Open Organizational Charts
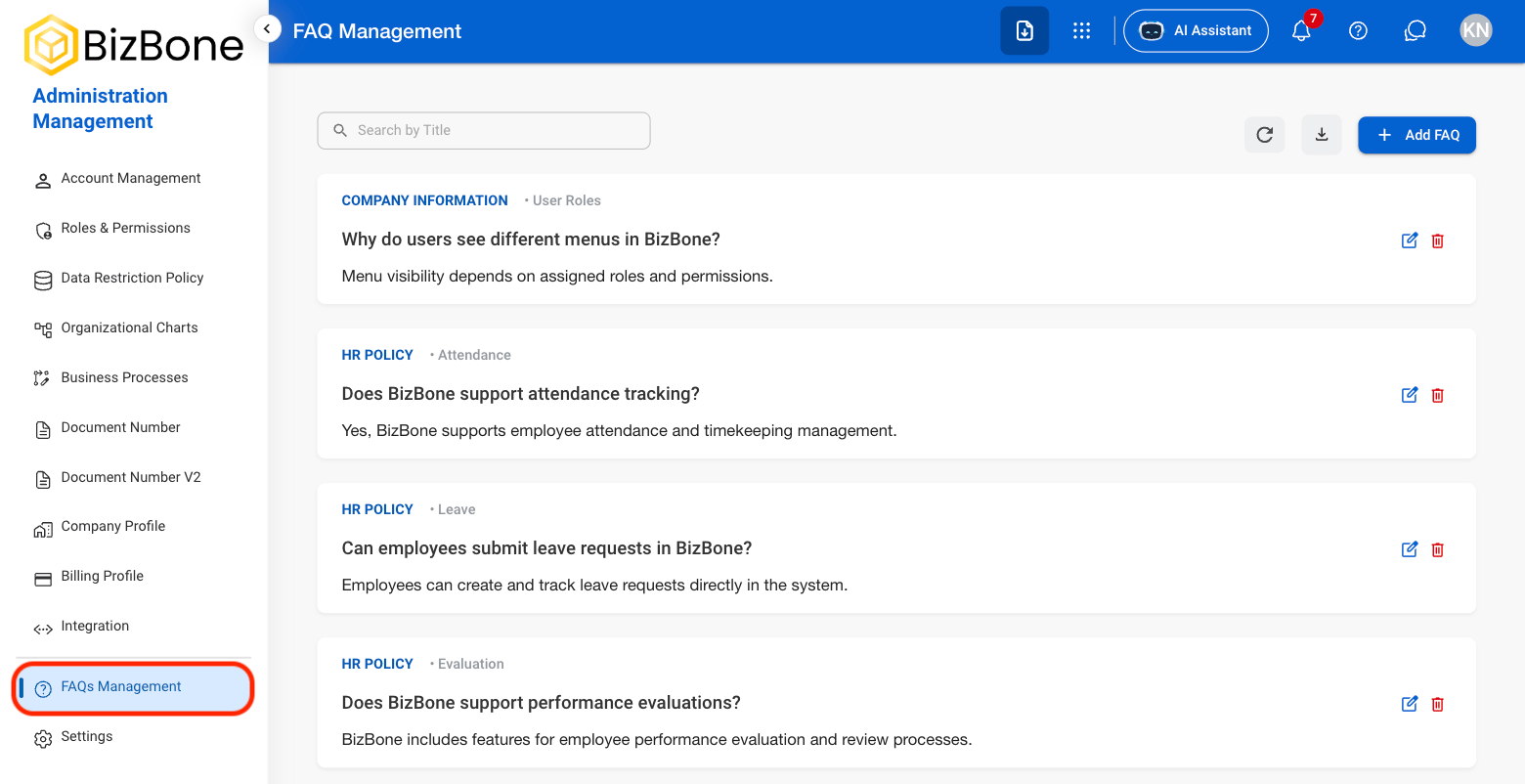The width and height of the screenshot is (1525, 784). click(133, 328)
